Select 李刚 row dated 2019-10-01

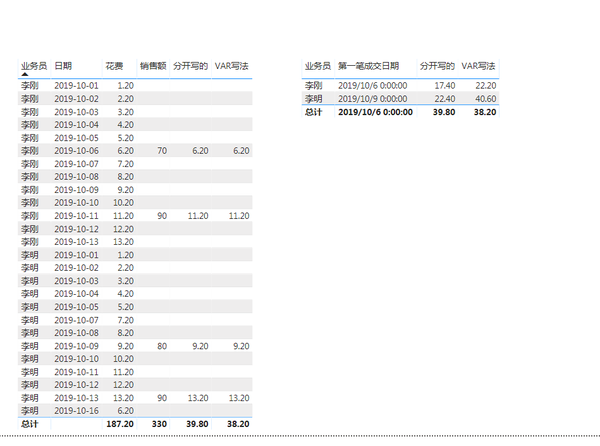(x=135, y=86)
